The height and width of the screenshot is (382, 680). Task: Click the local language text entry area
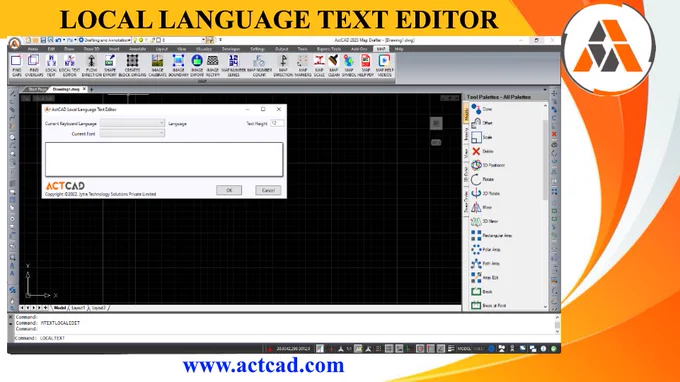(164, 160)
